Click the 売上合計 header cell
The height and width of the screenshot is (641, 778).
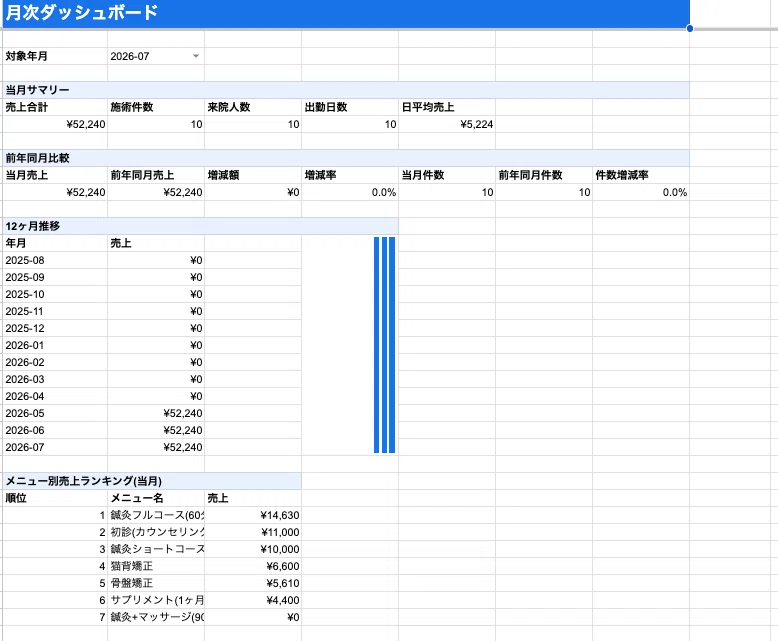point(55,107)
